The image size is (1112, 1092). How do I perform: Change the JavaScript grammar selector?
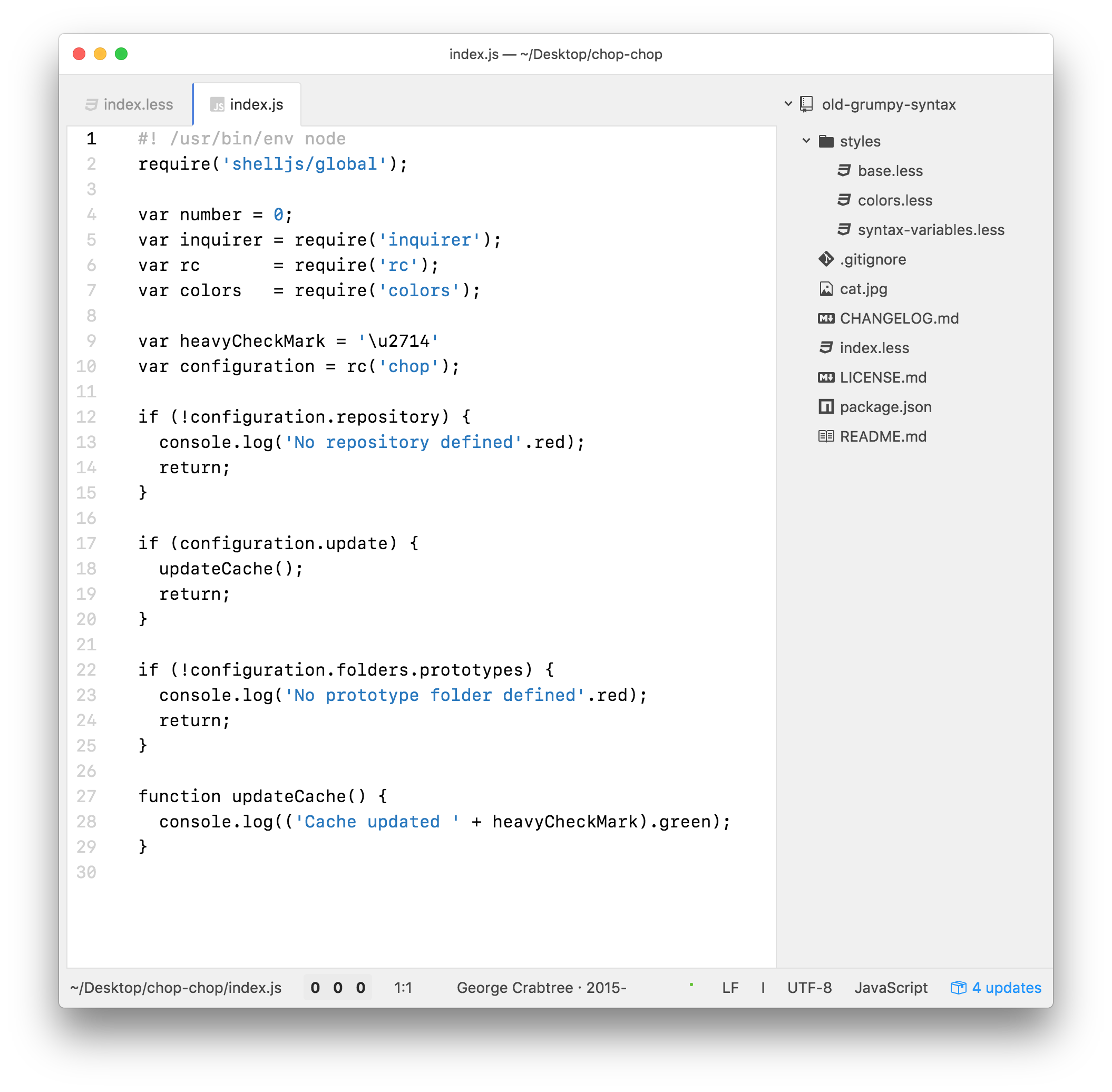(890, 988)
